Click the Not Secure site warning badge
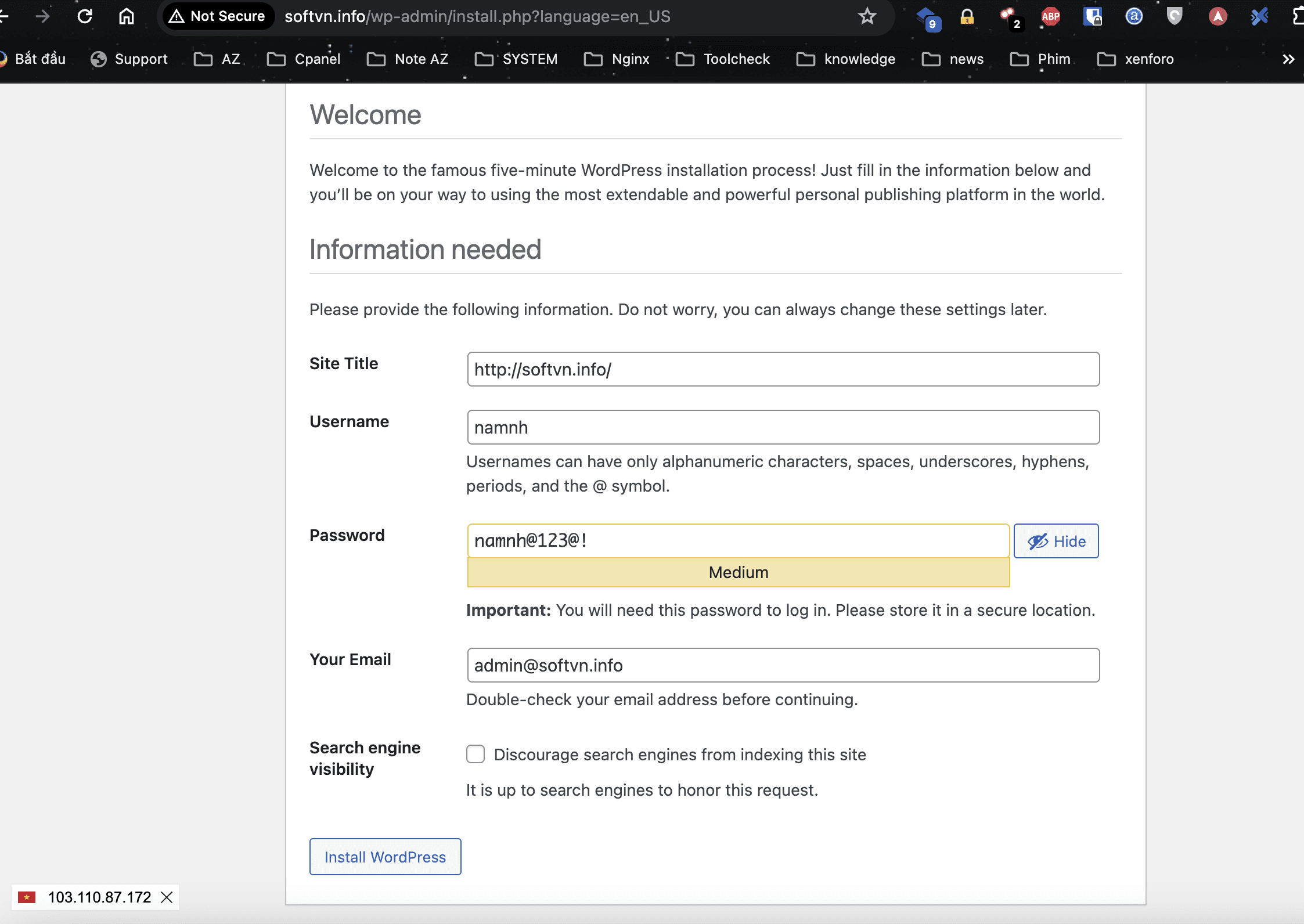 (217, 16)
